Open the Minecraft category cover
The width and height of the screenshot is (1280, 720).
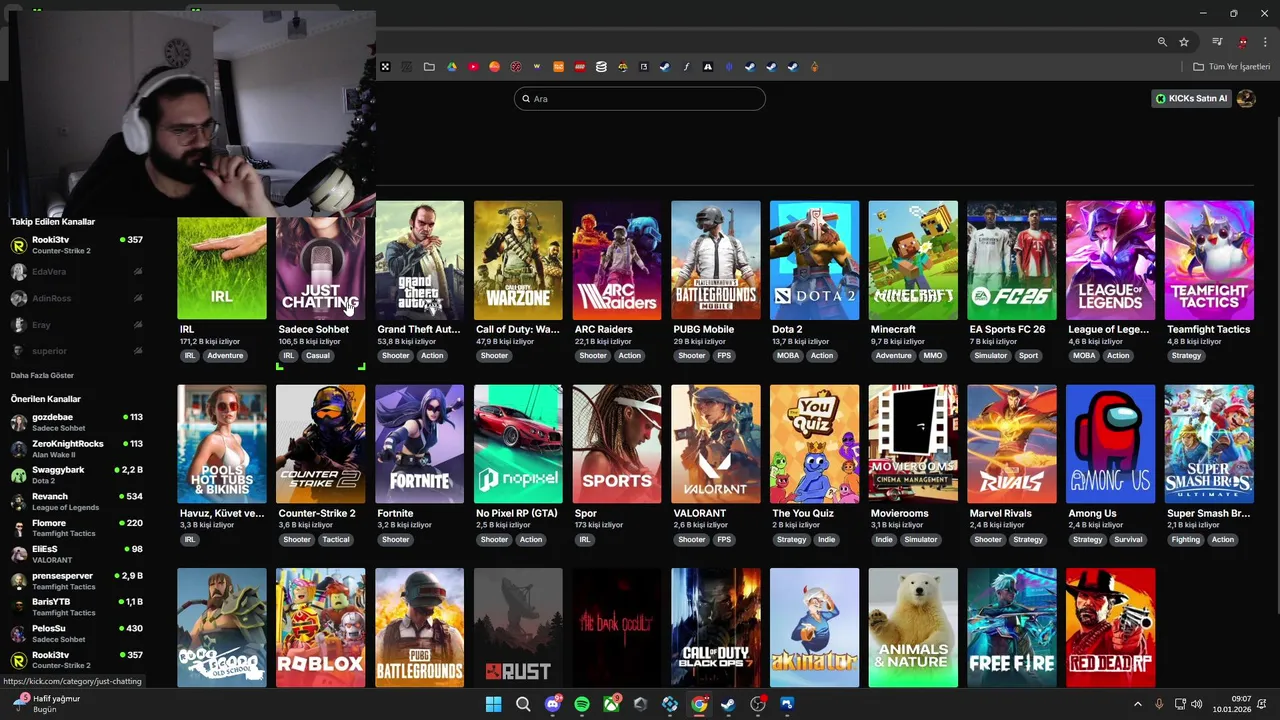[x=913, y=260]
